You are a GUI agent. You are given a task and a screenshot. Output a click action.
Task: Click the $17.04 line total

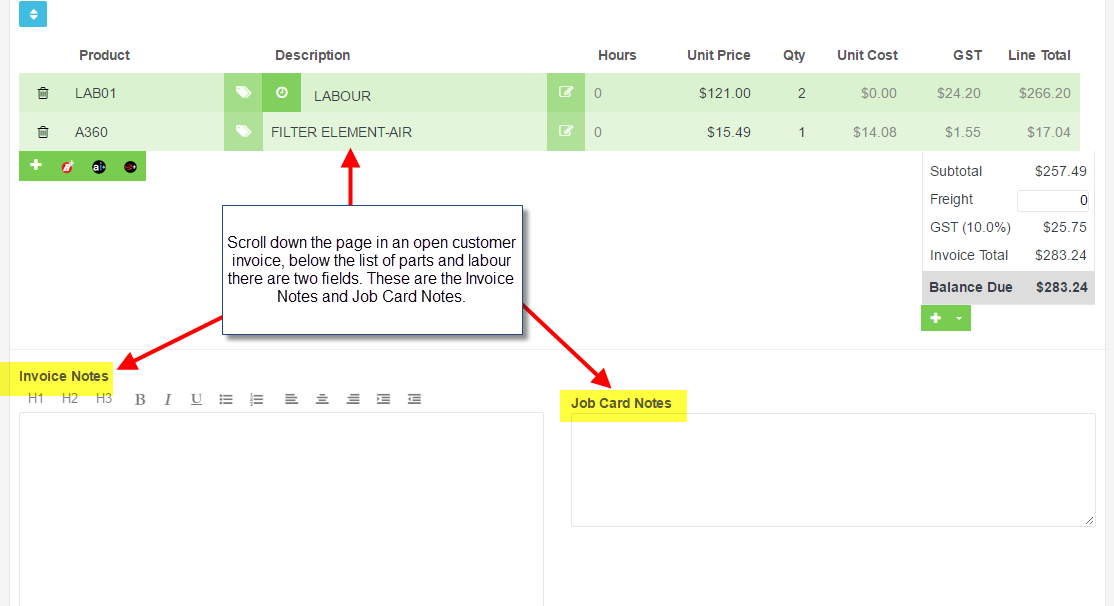tap(1049, 132)
